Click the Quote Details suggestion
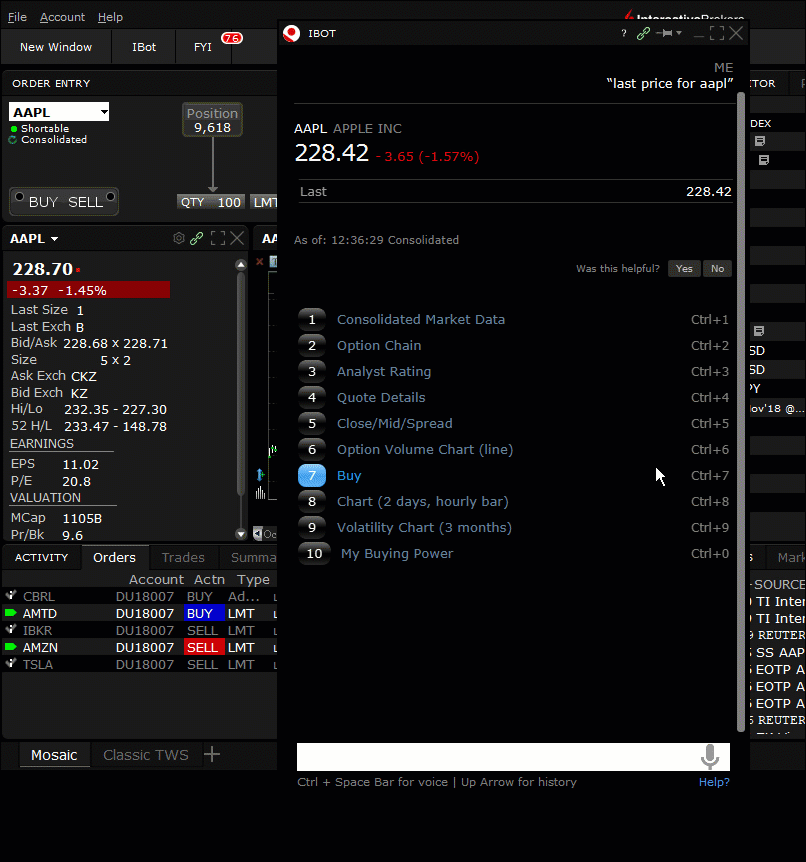This screenshot has width=806, height=862. 381,397
